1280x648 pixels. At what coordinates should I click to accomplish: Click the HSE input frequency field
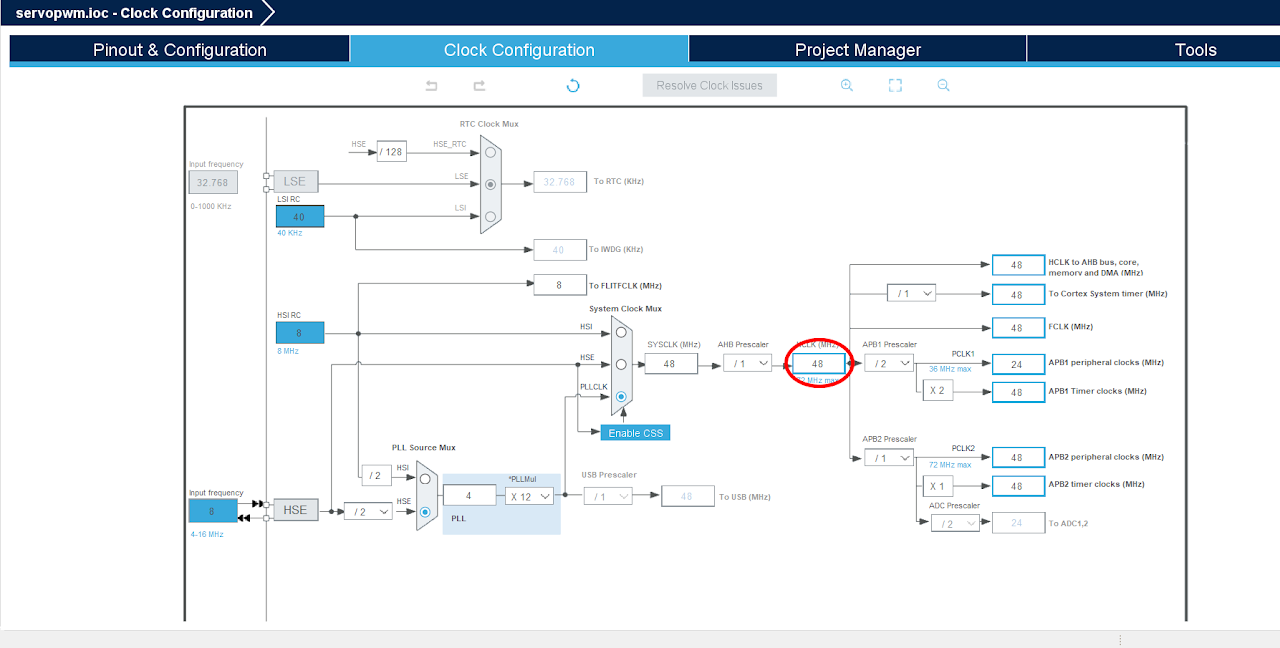tap(212, 511)
